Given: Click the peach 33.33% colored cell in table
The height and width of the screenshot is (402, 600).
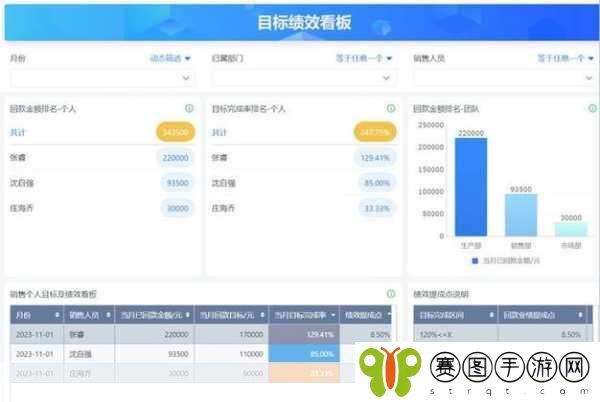Looking at the screenshot, I should coord(304,373).
